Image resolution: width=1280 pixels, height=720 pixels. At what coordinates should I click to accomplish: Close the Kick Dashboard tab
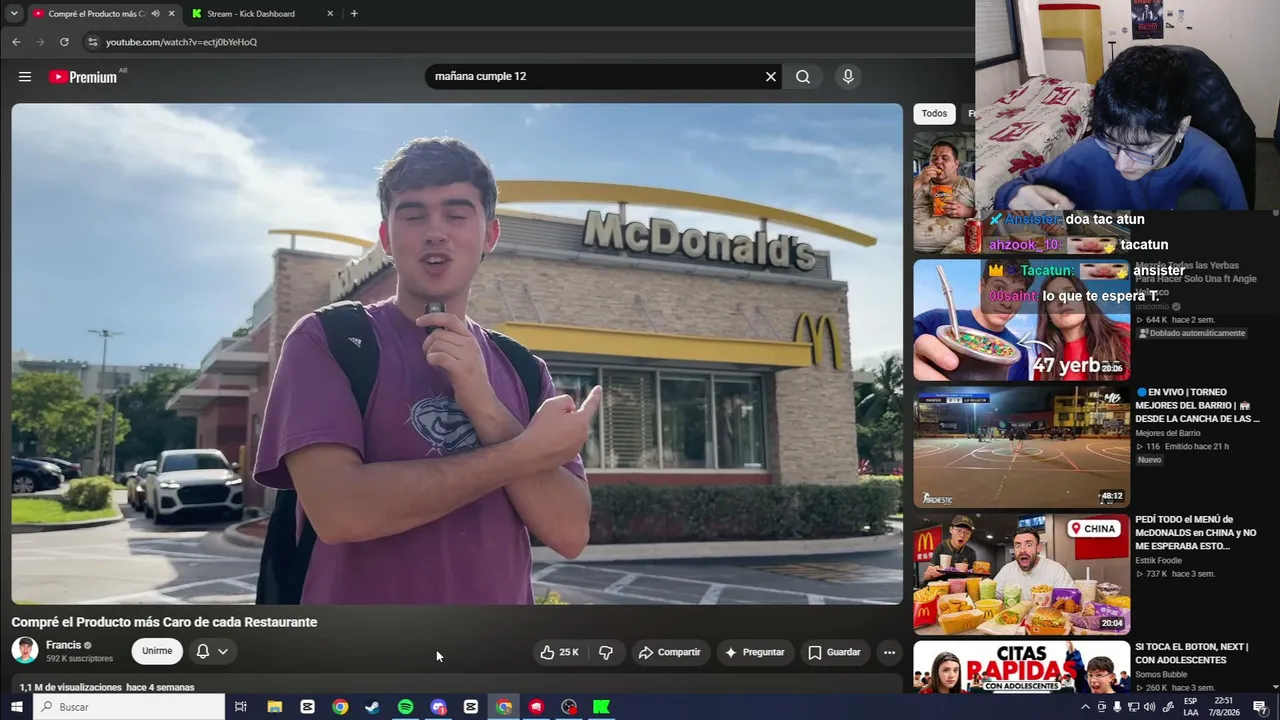330,14
